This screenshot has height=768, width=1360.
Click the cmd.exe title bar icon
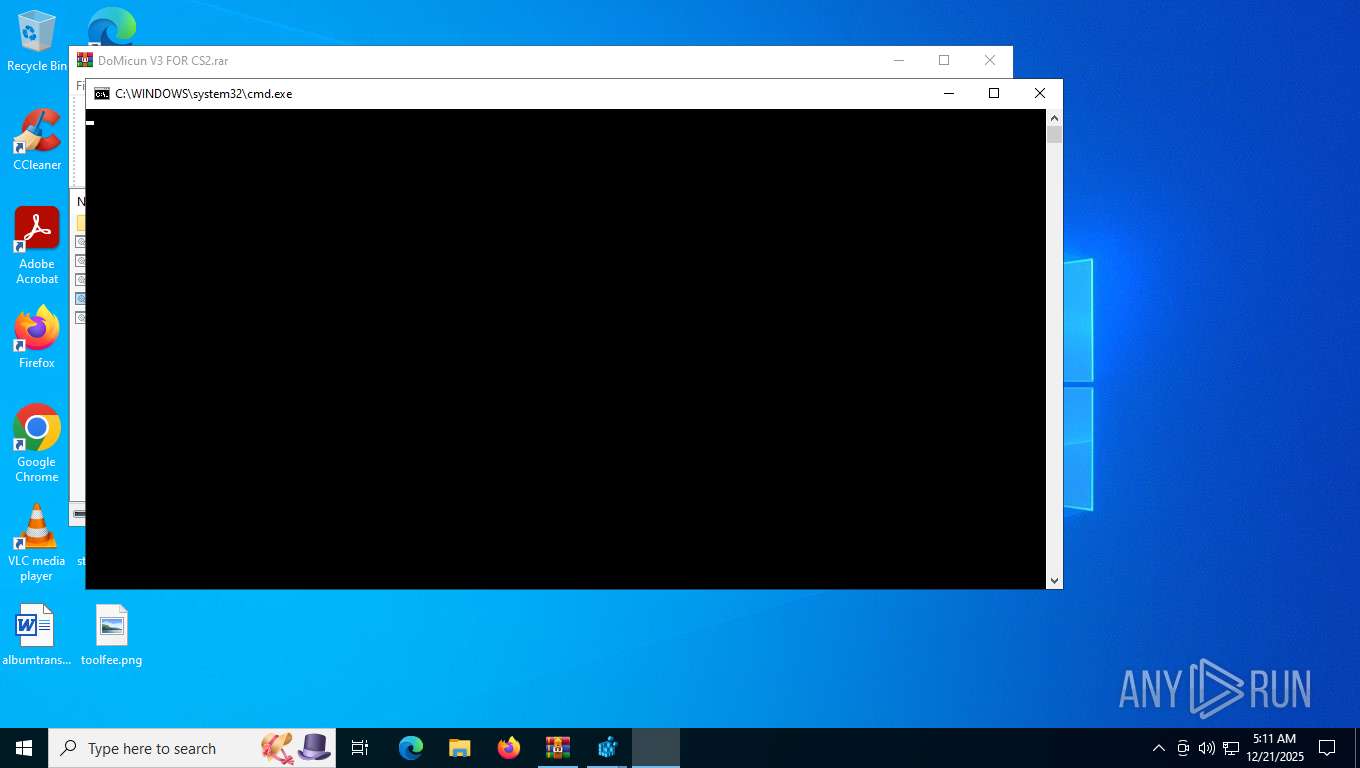(102, 94)
